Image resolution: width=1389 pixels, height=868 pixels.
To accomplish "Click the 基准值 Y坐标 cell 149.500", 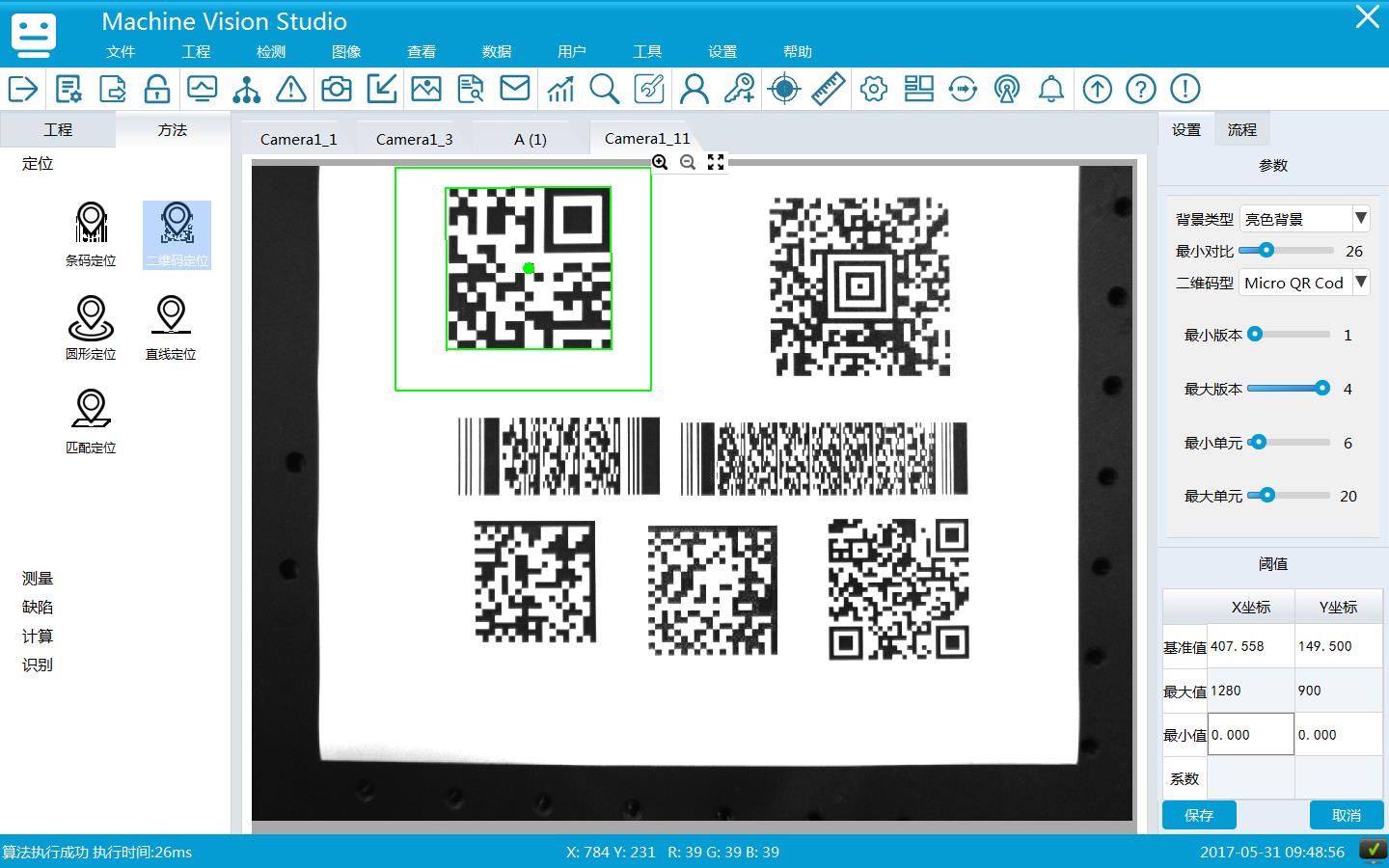I will [1339, 646].
